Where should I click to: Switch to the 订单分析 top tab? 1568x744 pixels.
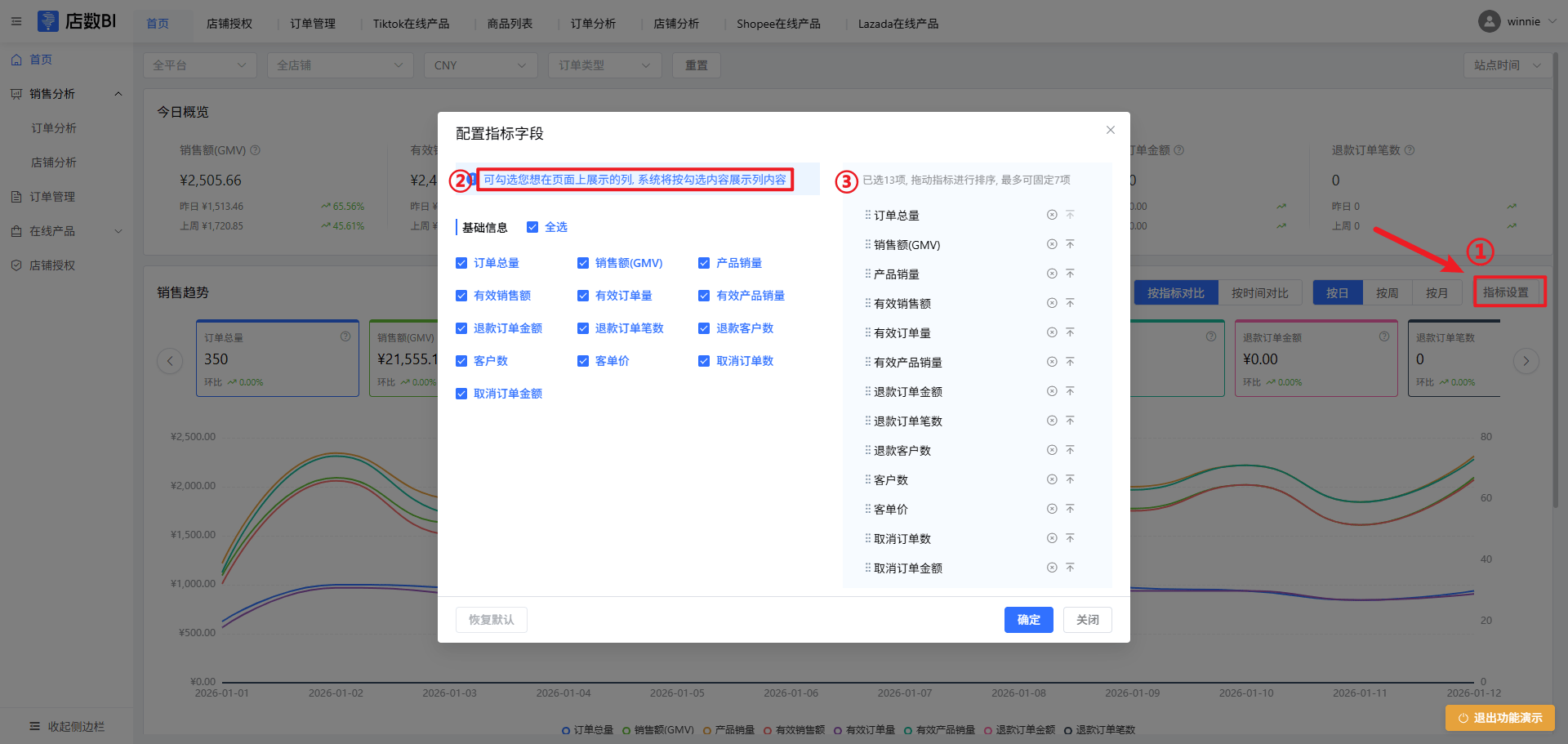(593, 24)
